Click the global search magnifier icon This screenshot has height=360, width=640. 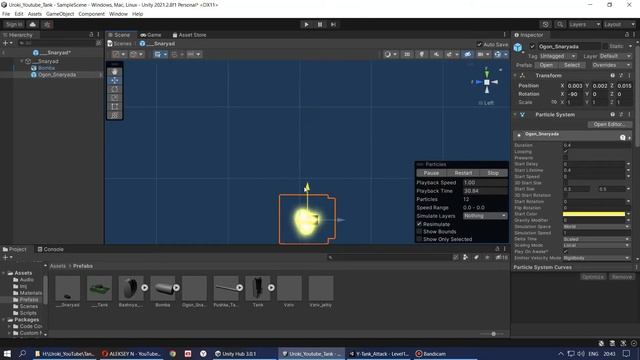coord(560,24)
